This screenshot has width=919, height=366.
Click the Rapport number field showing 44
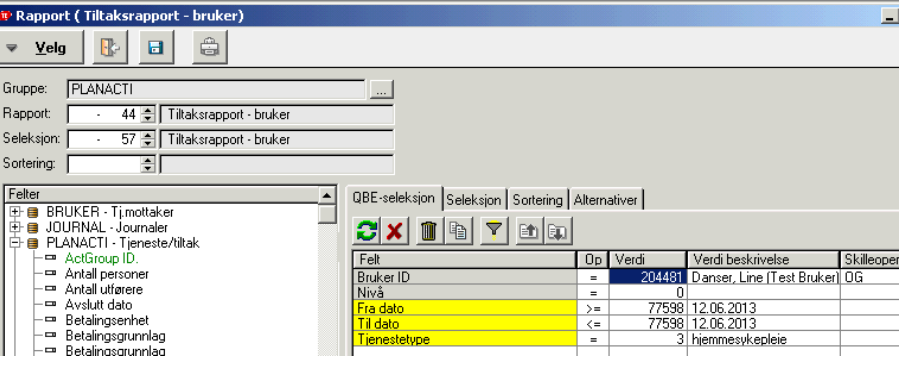(104, 114)
